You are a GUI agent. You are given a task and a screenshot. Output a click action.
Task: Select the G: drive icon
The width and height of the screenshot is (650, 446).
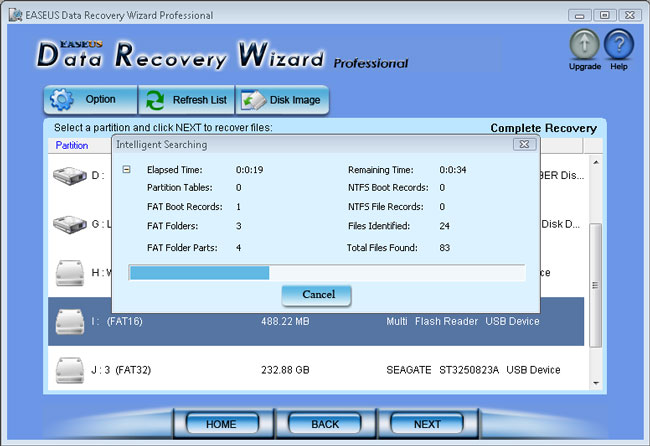point(70,224)
